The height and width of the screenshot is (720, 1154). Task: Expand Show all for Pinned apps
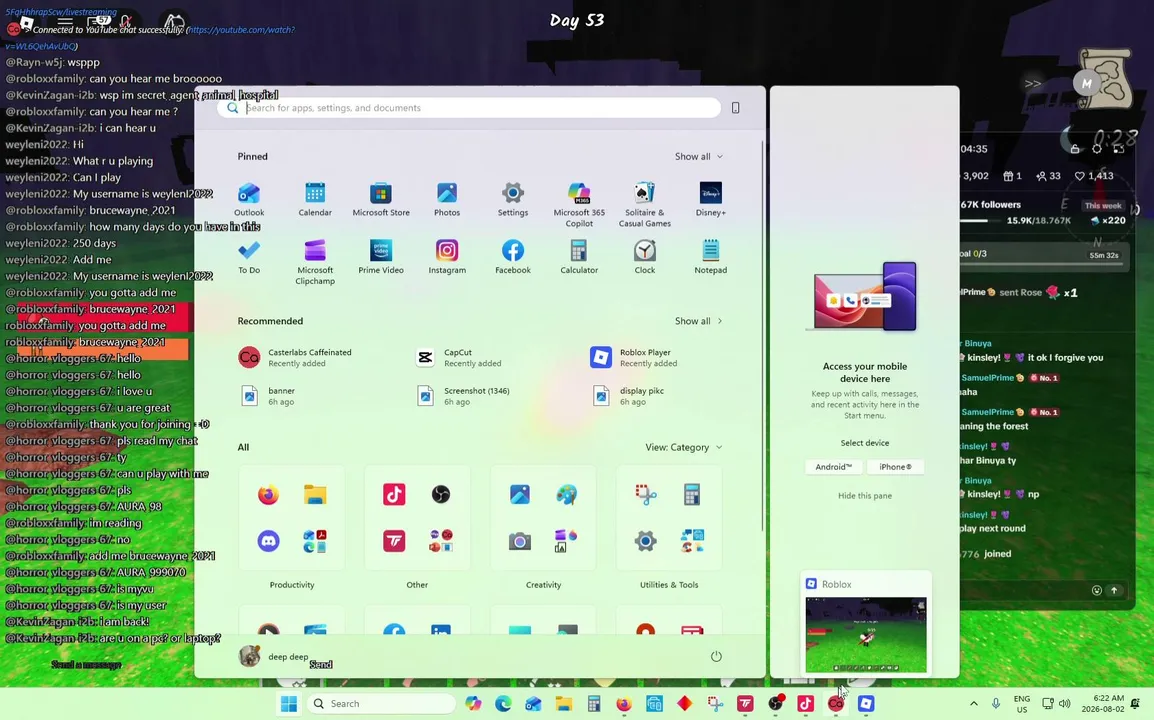[x=698, y=156]
